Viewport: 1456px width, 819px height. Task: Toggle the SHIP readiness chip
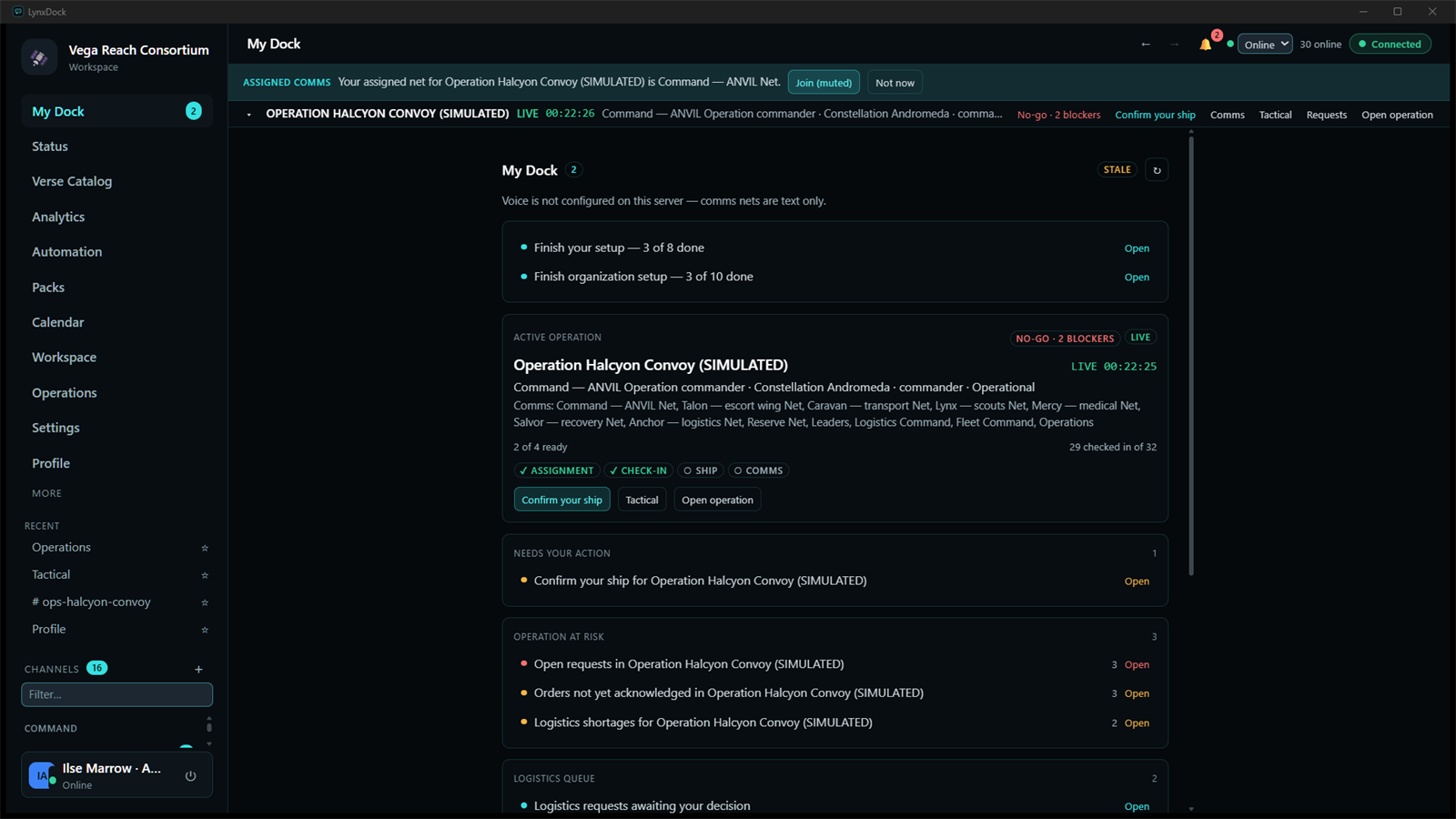[x=701, y=470]
